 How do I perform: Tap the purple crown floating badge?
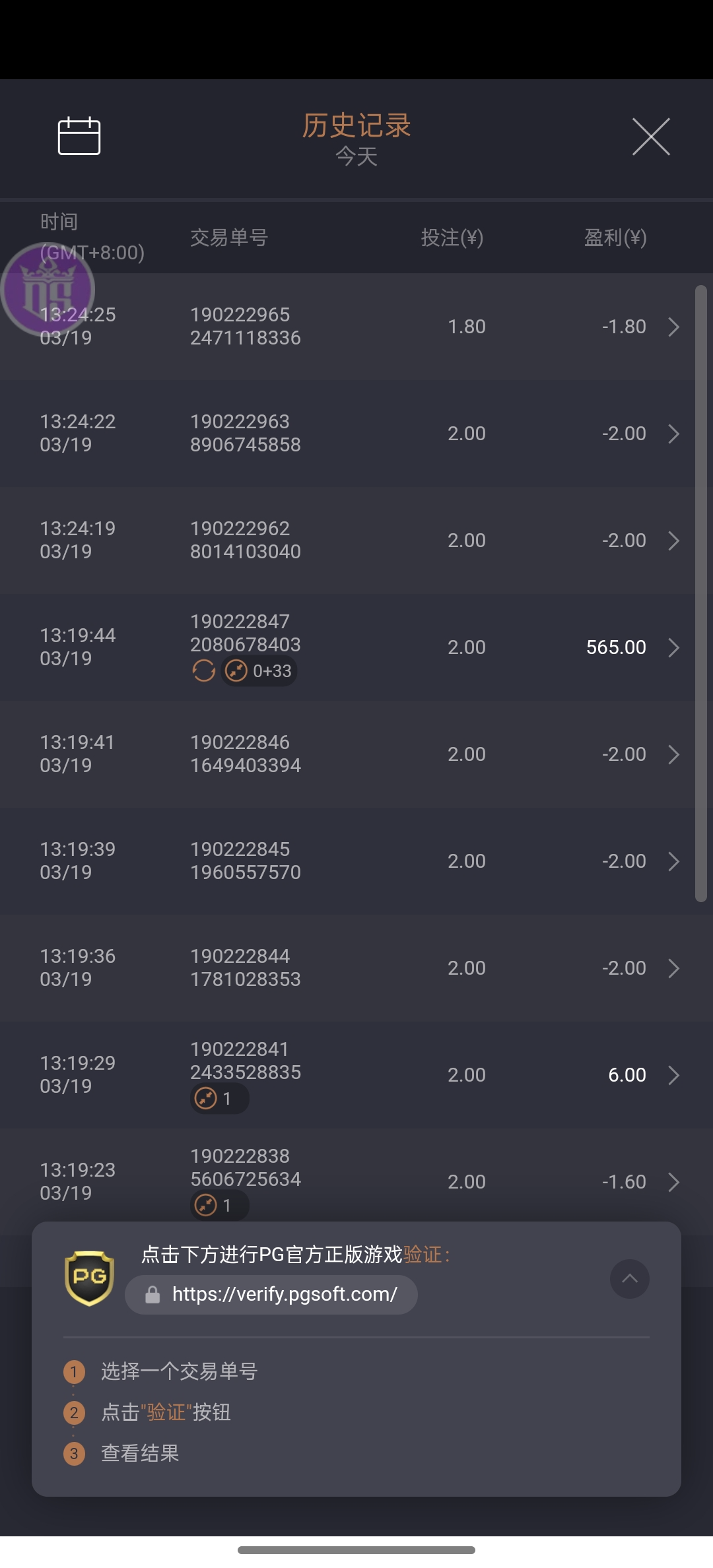coord(48,289)
